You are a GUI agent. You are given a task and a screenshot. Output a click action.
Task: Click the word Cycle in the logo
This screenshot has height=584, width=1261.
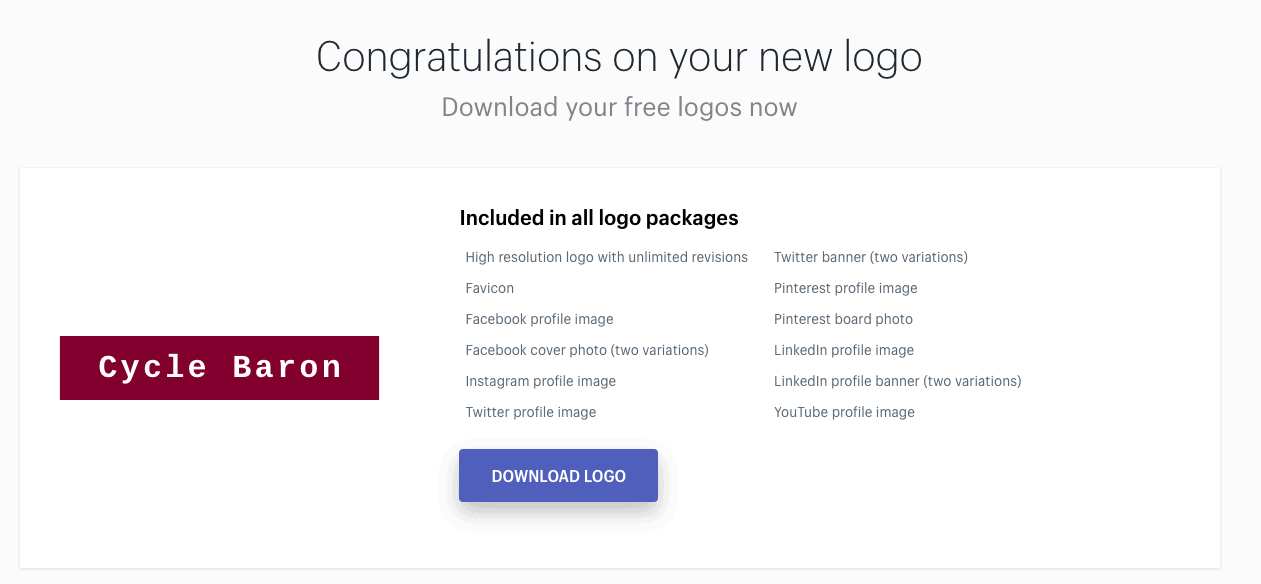coord(152,367)
